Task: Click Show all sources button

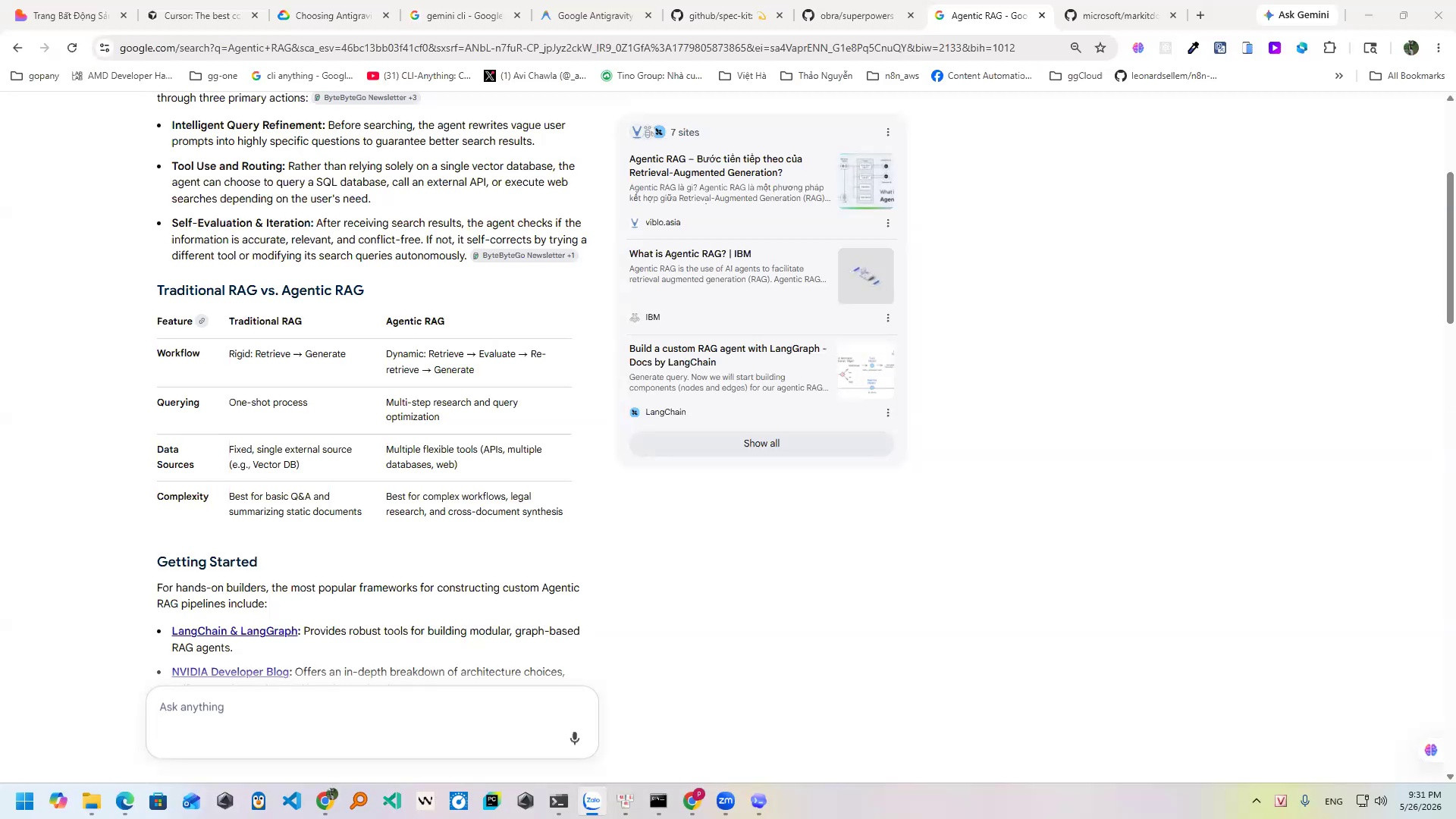Action: pos(761,444)
